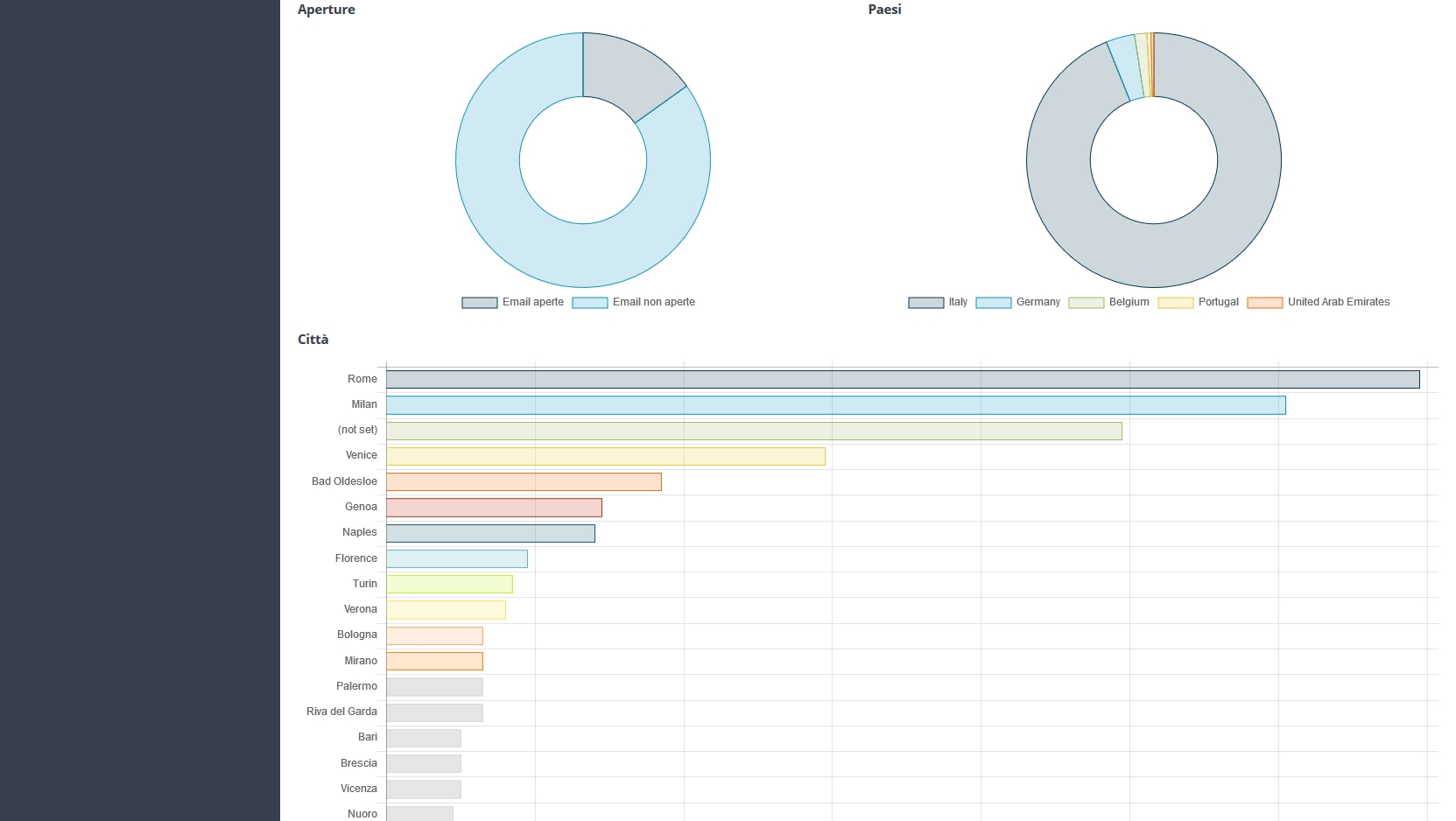Toggle the Email aperte legend swatch
1456x821 pixels.
click(x=479, y=303)
